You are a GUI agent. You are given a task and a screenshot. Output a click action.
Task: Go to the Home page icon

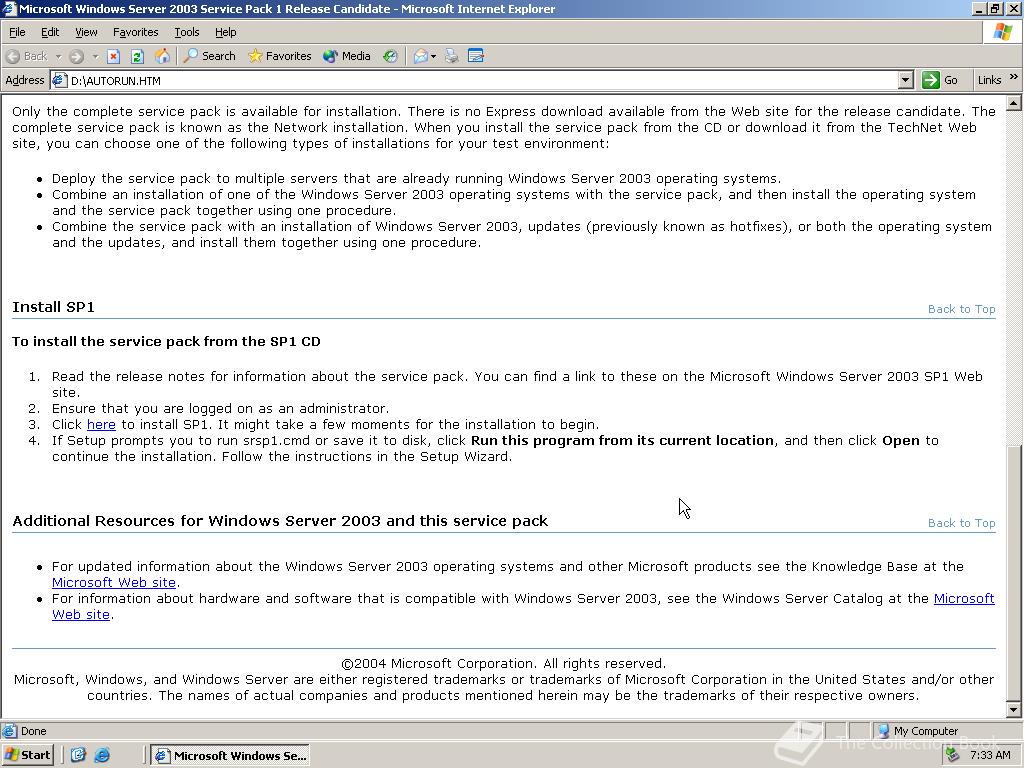162,56
